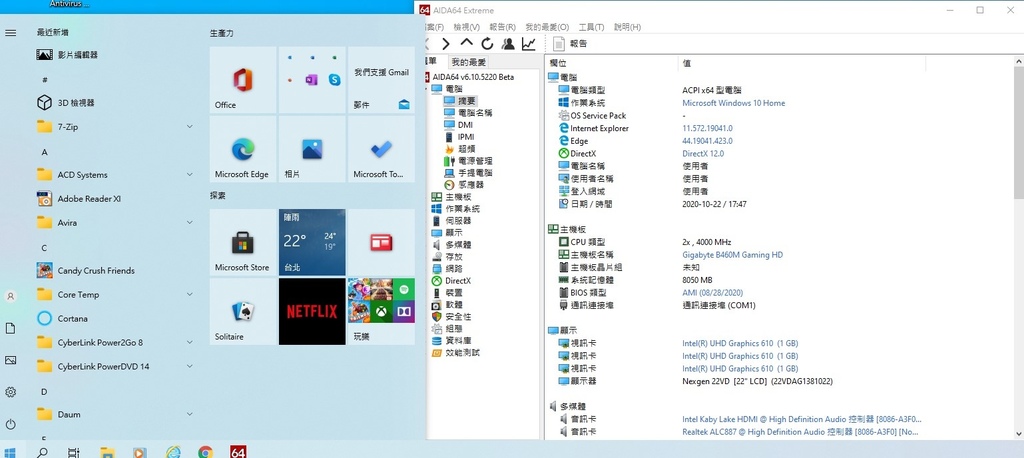Open AIDA64 user icon in toolbar

coord(507,44)
